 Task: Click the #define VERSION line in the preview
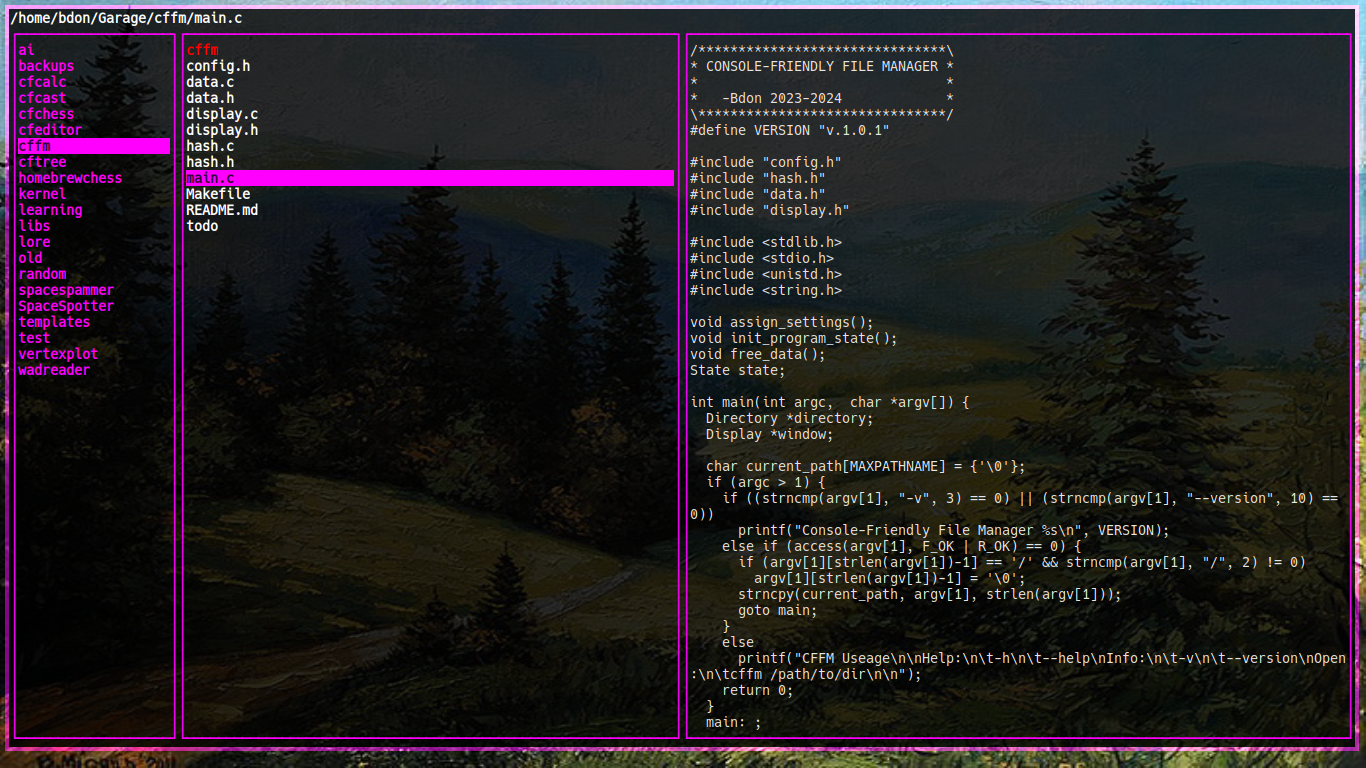point(789,130)
